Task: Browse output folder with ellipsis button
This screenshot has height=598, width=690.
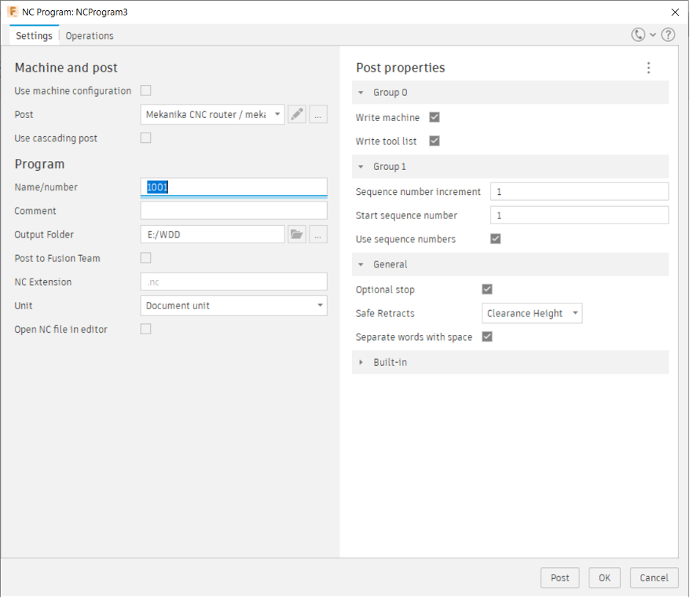Action: [318, 234]
